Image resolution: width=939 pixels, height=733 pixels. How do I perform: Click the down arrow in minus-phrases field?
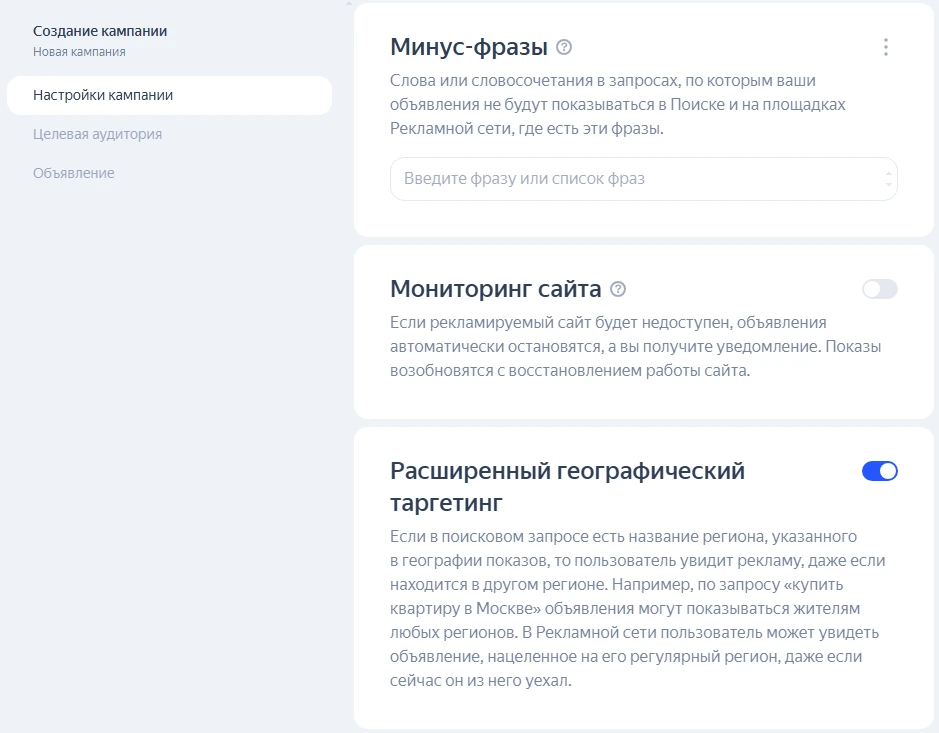[x=888, y=185]
